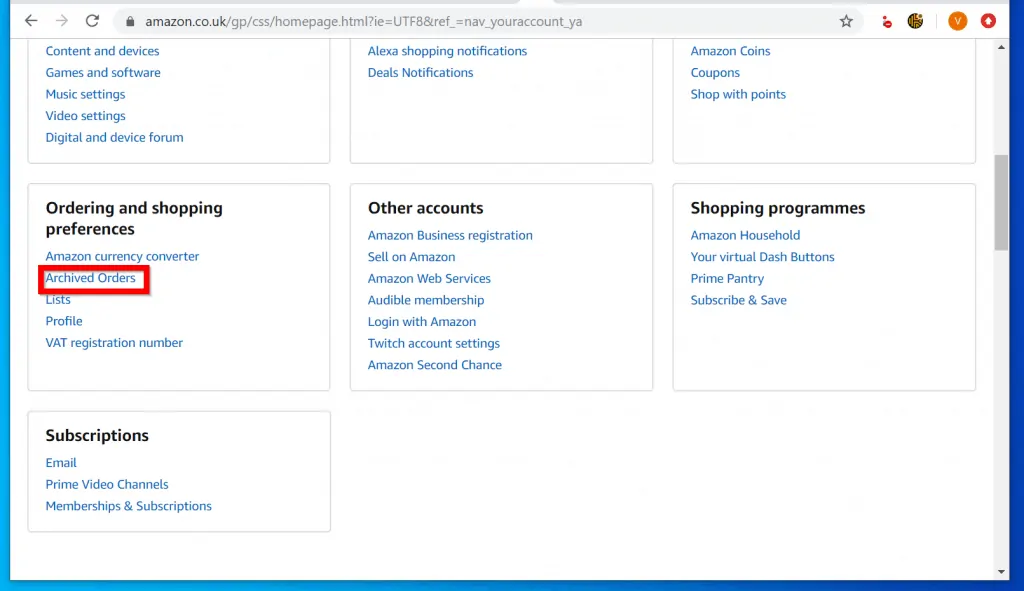This screenshot has height=591, width=1024.
Task: Open Memberships & Subscriptions link
Action: tap(129, 505)
